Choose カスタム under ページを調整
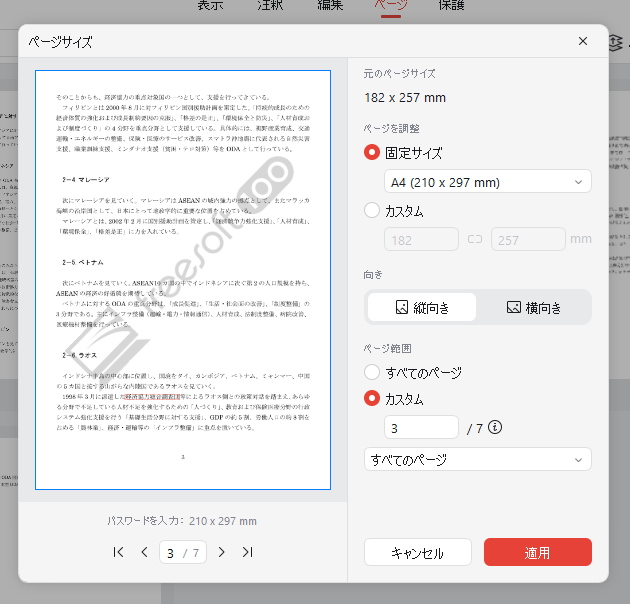The width and height of the screenshot is (630, 604). (373, 211)
